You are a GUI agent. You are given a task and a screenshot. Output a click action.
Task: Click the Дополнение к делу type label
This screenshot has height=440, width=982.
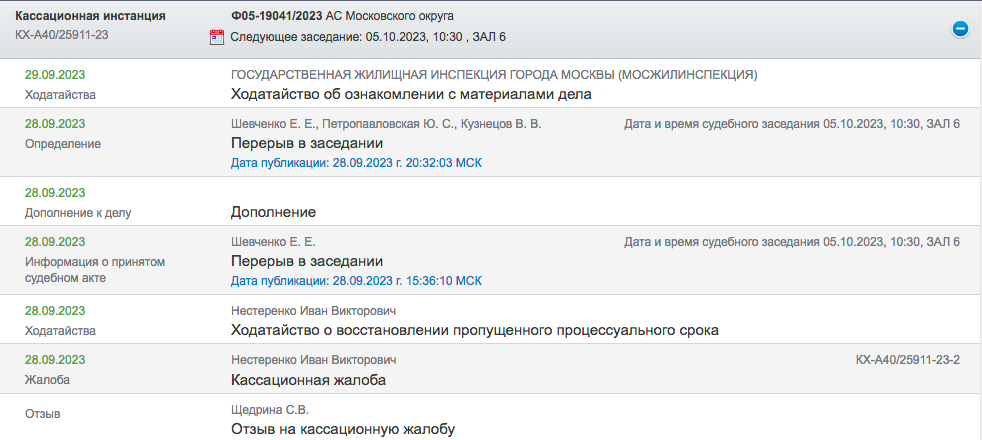click(x=78, y=212)
